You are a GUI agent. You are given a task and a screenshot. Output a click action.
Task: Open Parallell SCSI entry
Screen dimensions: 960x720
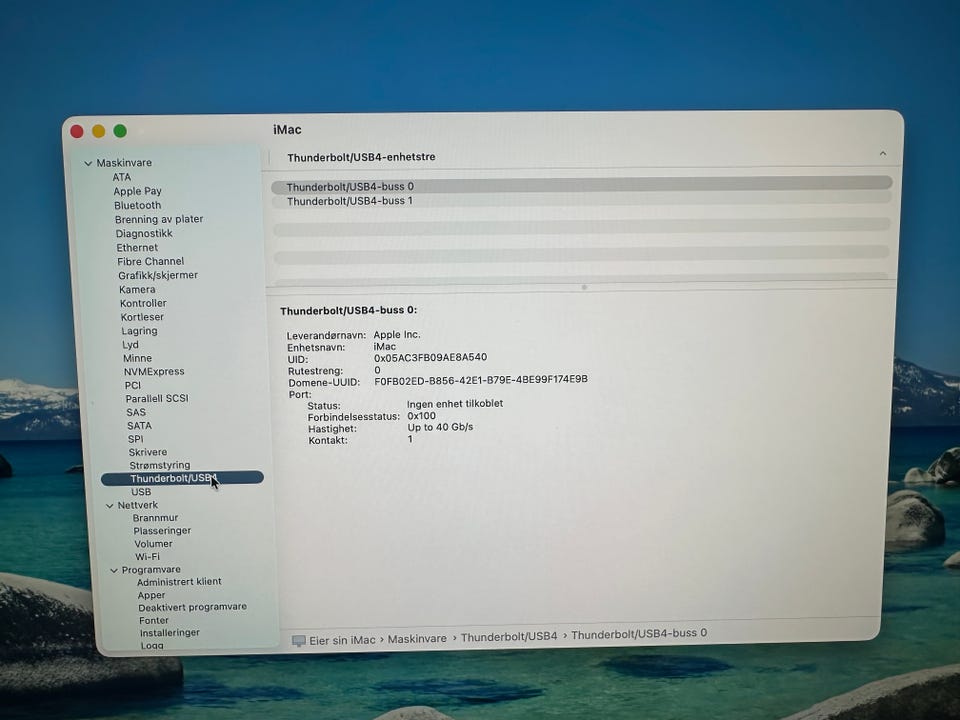[157, 399]
